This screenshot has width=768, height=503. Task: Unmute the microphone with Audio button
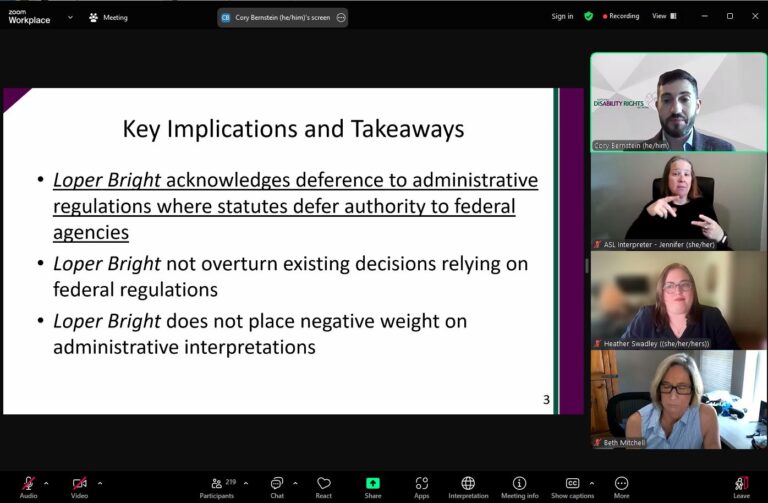28,486
